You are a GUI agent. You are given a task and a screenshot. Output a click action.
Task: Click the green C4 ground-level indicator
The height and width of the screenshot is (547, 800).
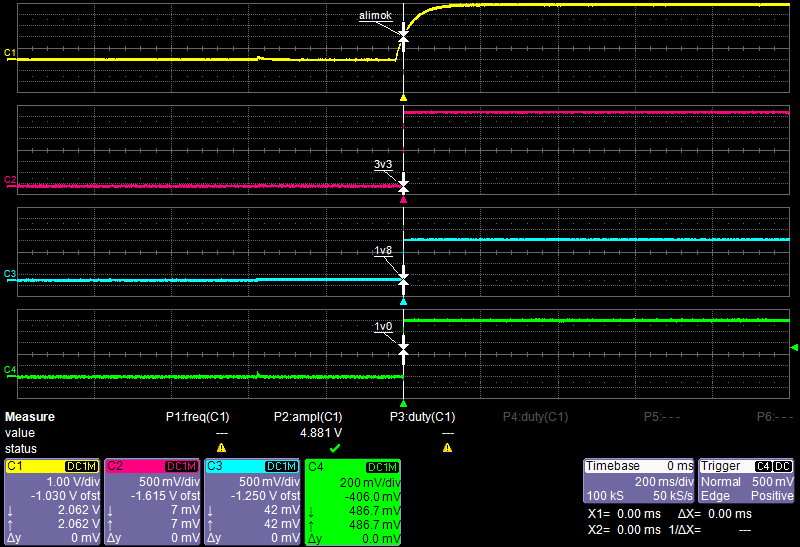[x=10, y=371]
